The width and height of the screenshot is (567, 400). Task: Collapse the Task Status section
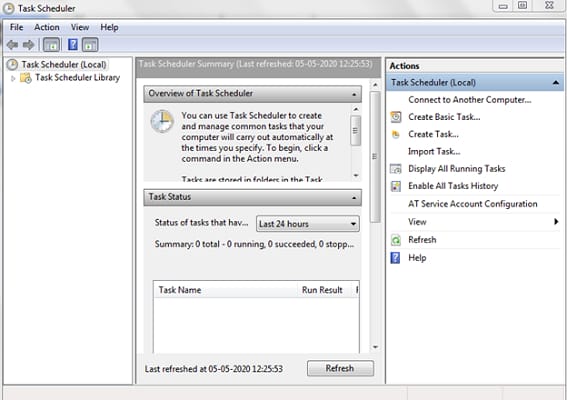(354, 198)
